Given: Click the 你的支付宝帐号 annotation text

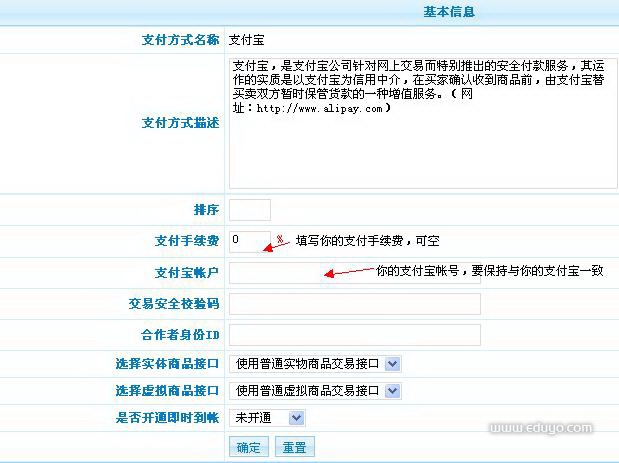Looking at the screenshot, I should (489, 270).
